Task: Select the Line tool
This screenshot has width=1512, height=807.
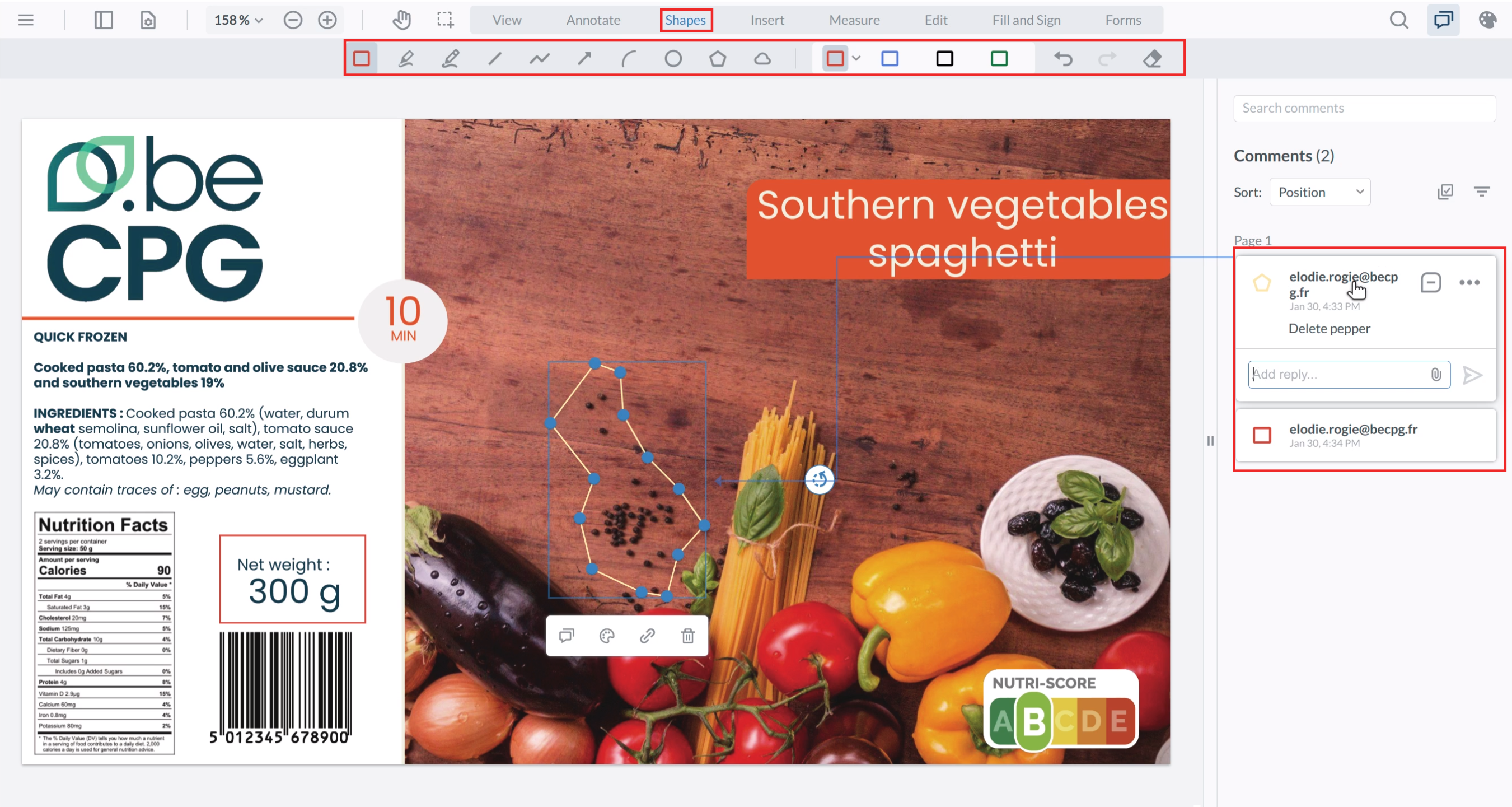Action: (495, 58)
